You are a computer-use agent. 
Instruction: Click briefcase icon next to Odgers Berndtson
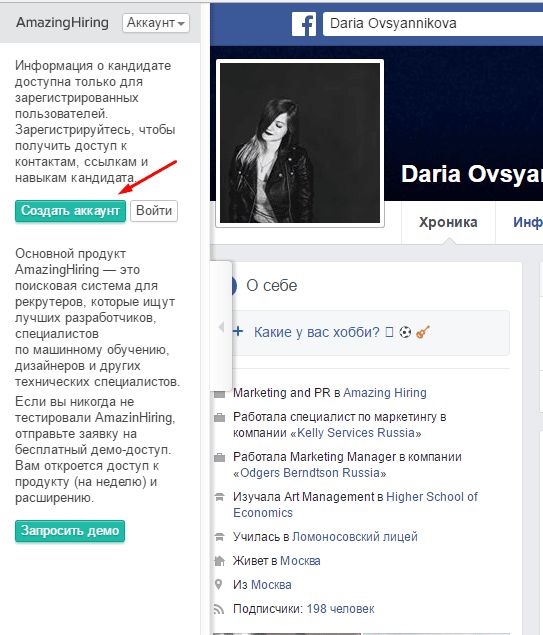click(219, 458)
